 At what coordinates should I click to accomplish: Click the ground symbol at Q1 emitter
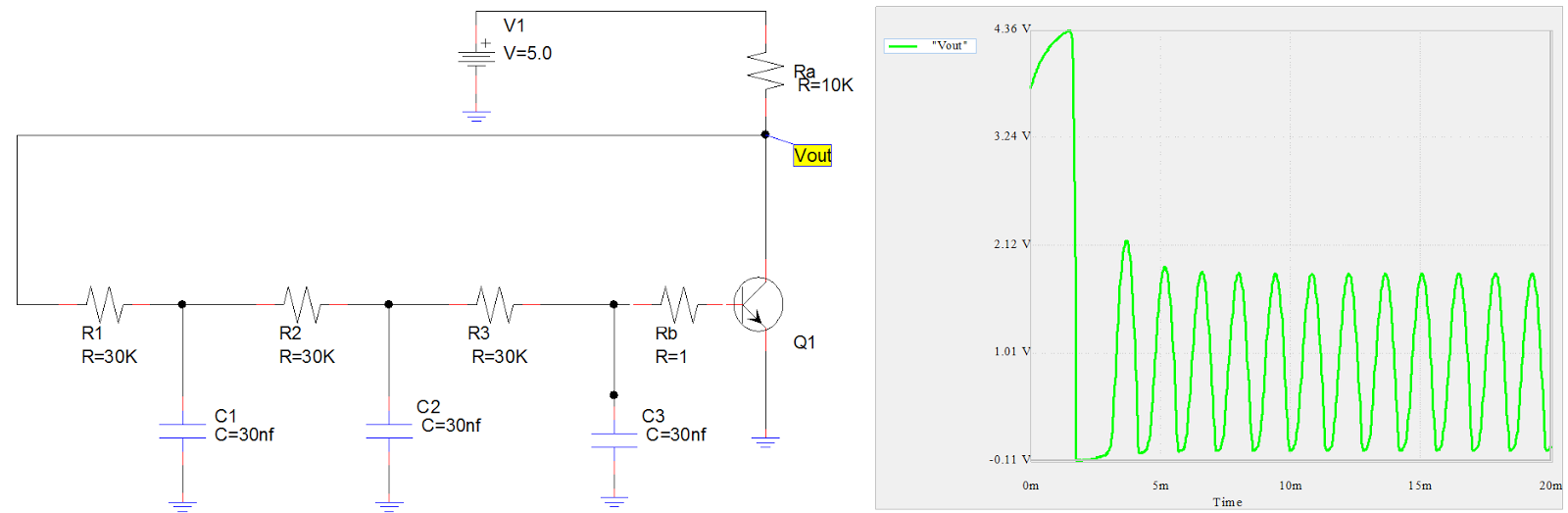(765, 442)
